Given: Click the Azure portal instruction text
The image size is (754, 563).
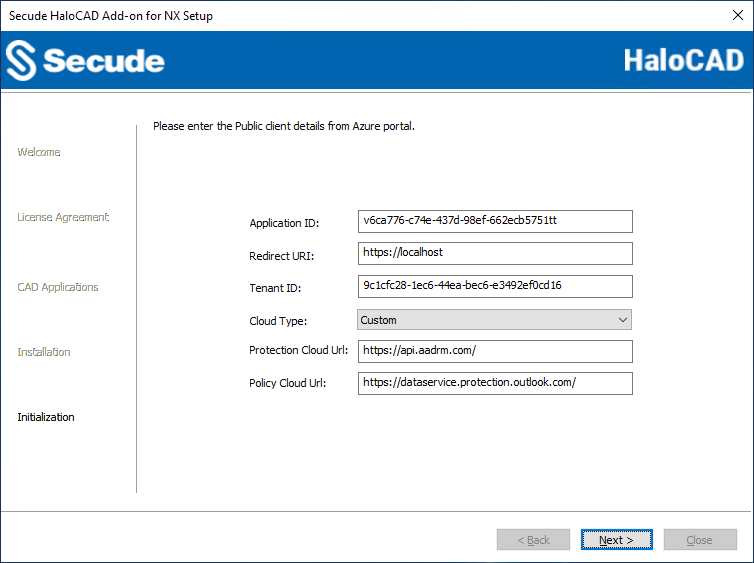Looking at the screenshot, I should [x=283, y=127].
